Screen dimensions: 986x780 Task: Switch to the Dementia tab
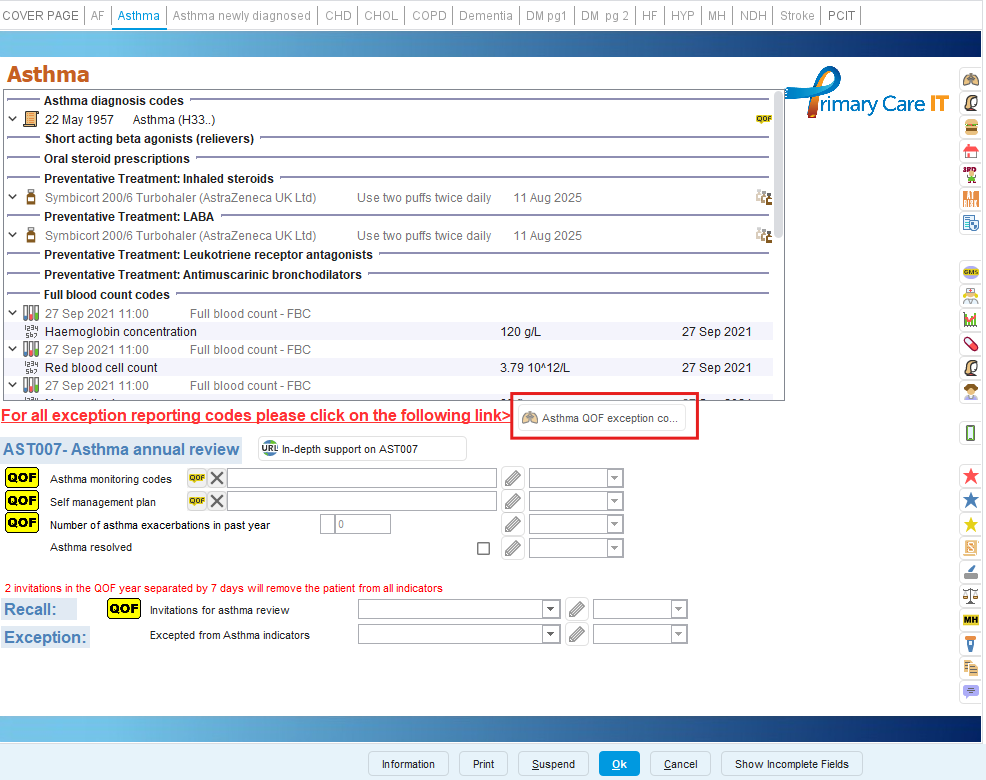(485, 16)
